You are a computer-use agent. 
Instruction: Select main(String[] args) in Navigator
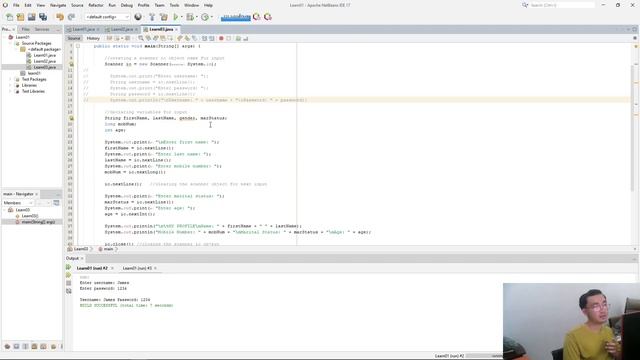38,222
